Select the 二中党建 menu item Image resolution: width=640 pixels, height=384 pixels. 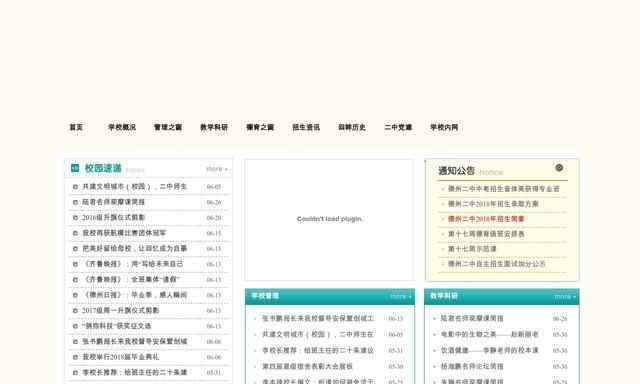coord(398,127)
